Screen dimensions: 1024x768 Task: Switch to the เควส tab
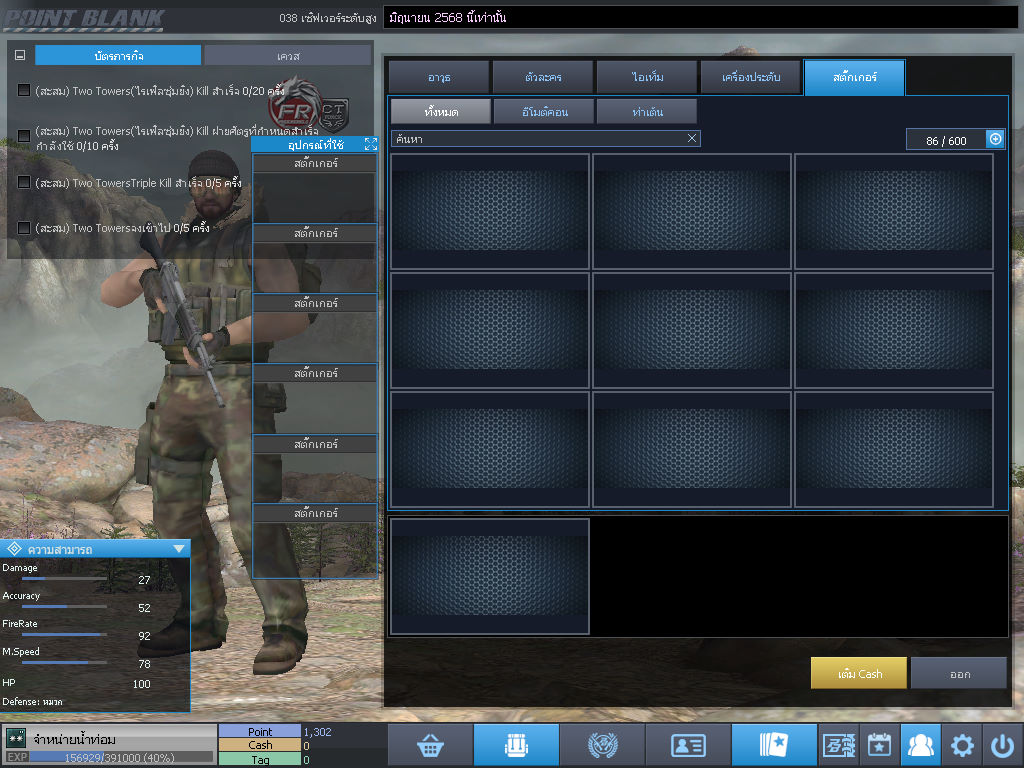(288, 56)
